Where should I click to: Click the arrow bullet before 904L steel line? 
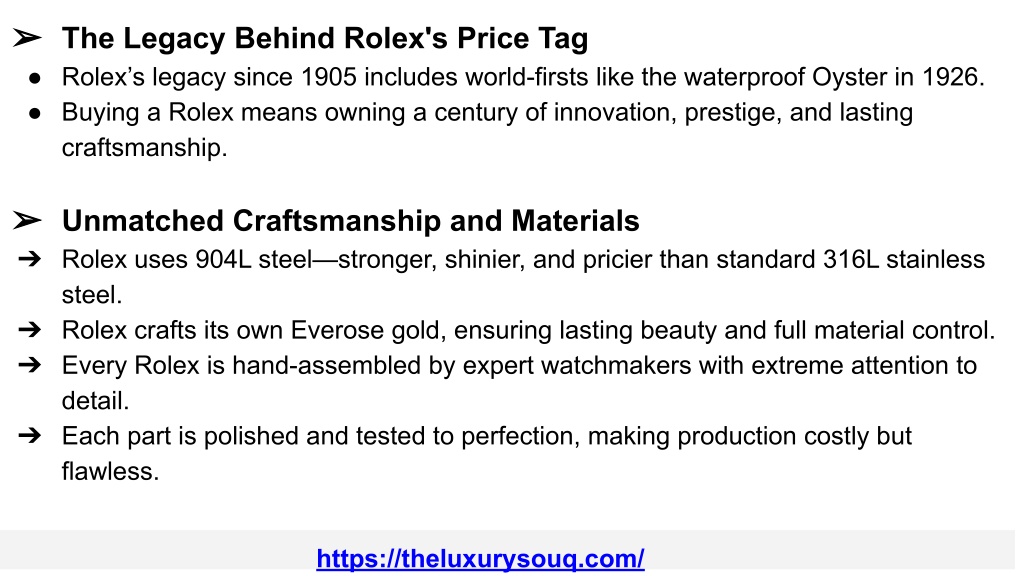point(30,259)
